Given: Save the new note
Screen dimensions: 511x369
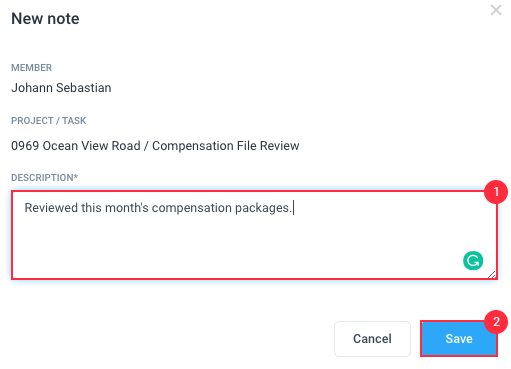Looking at the screenshot, I should (459, 339).
